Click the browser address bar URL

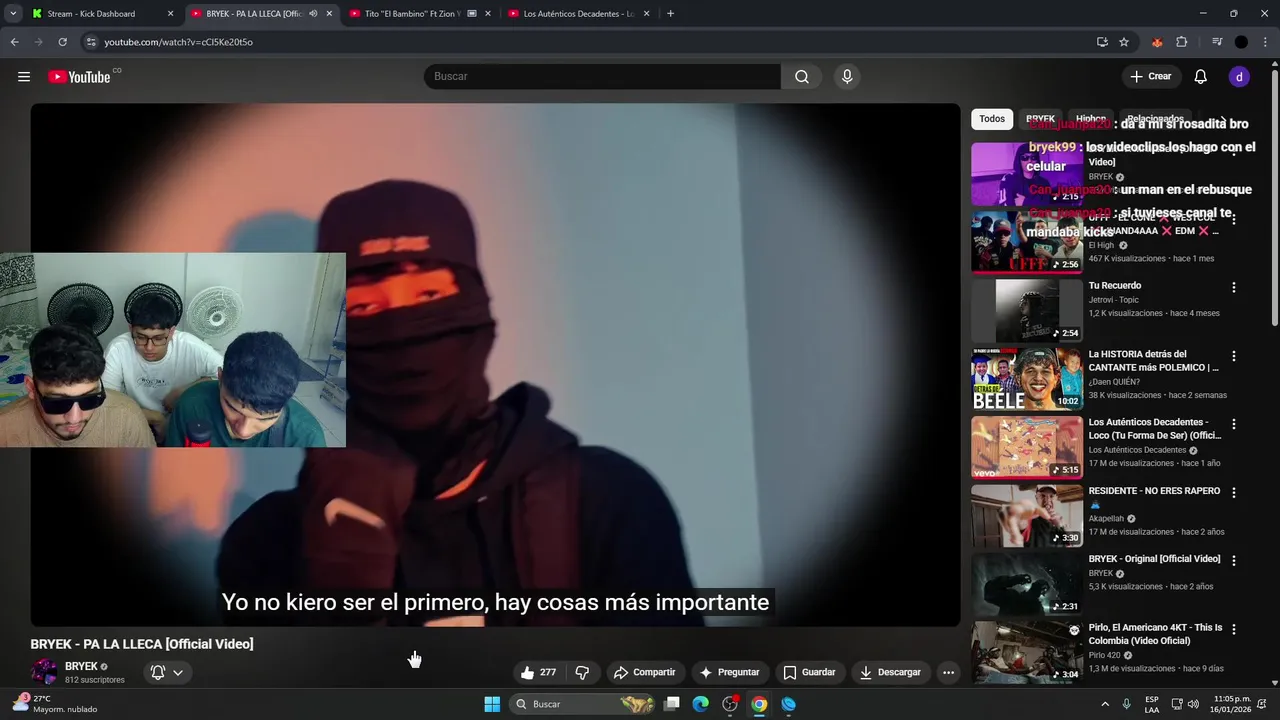[x=179, y=42]
